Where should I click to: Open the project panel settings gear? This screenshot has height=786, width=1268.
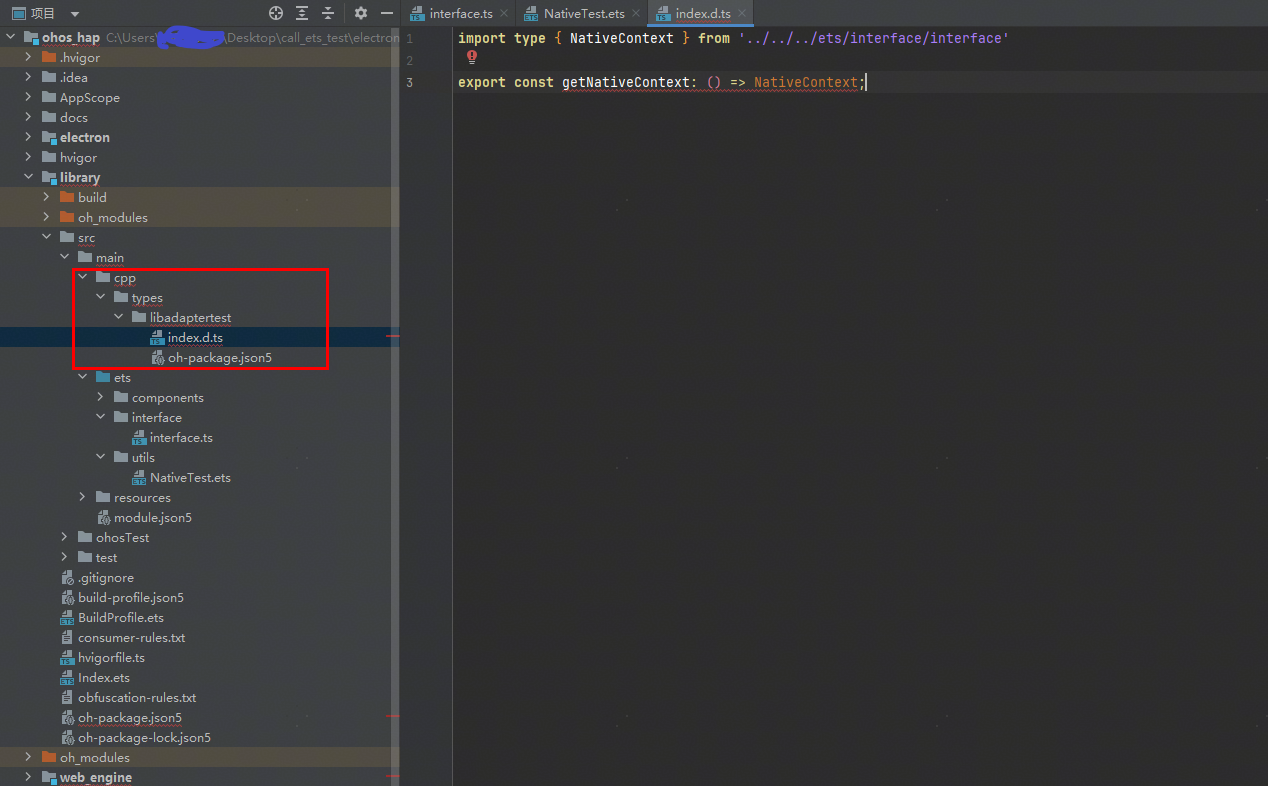(361, 13)
